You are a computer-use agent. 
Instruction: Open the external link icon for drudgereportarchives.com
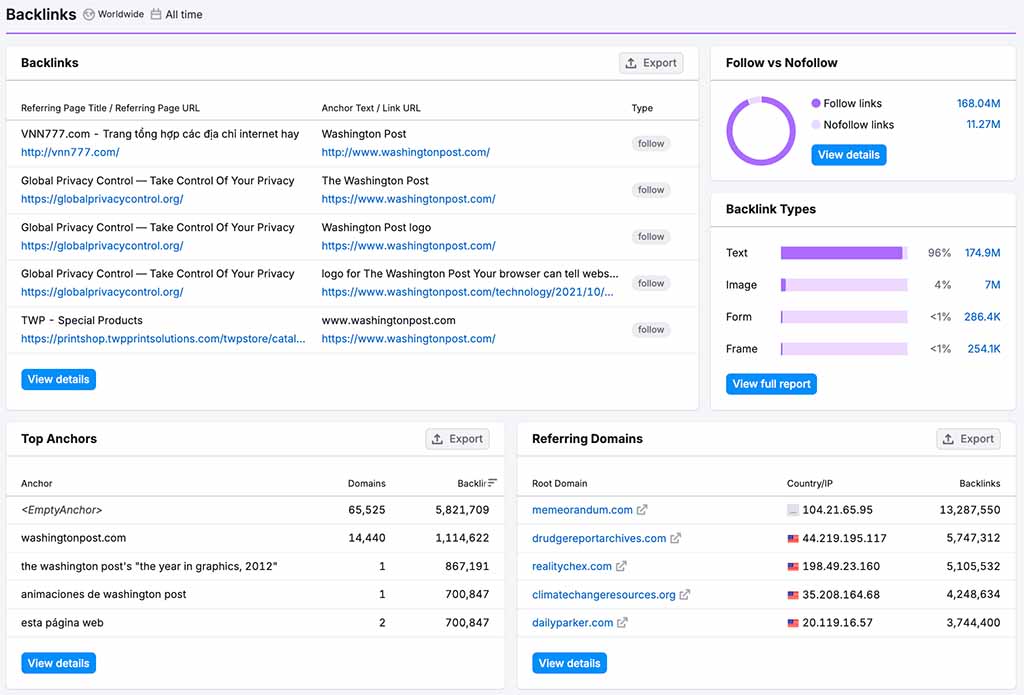[x=675, y=538]
